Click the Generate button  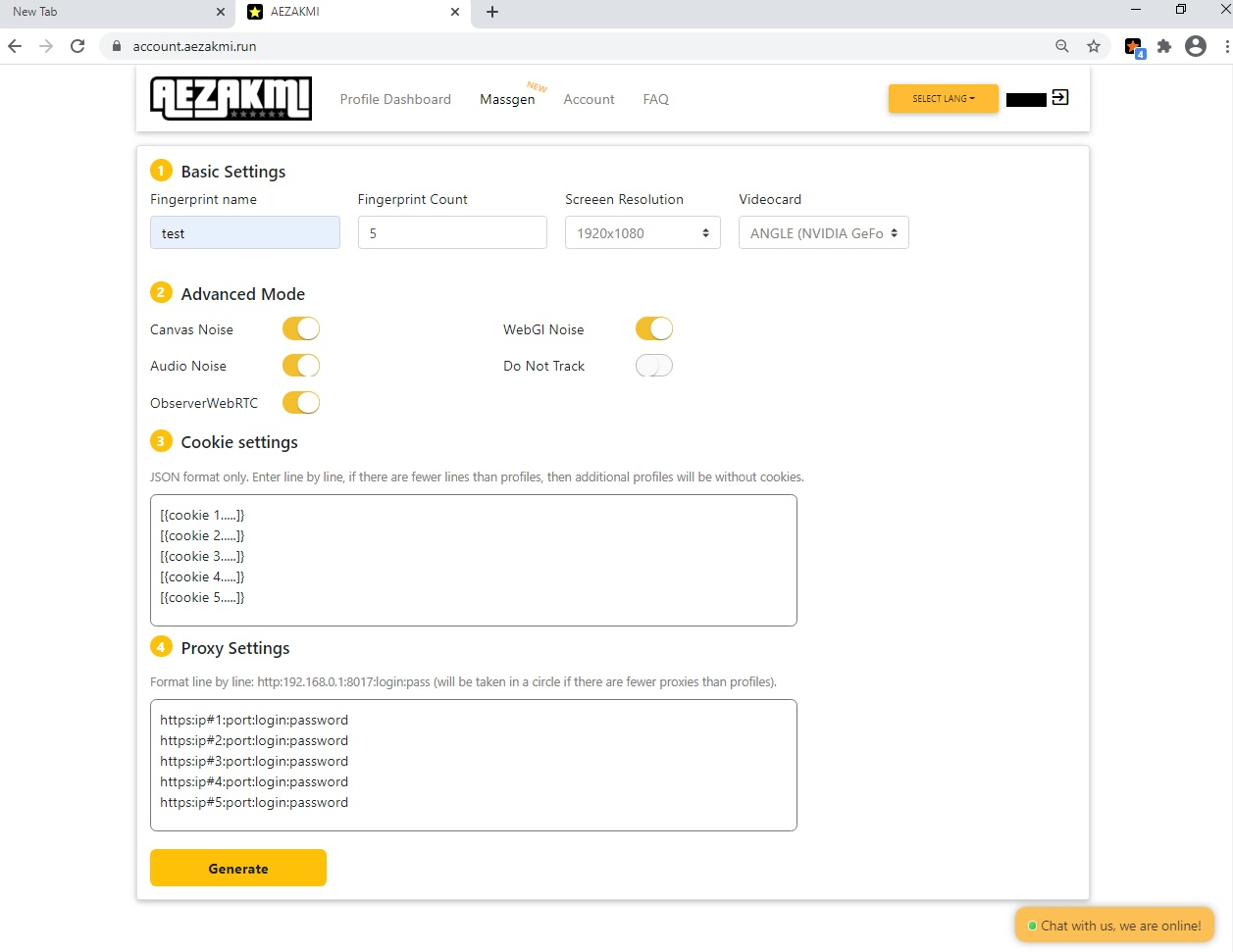click(x=238, y=868)
